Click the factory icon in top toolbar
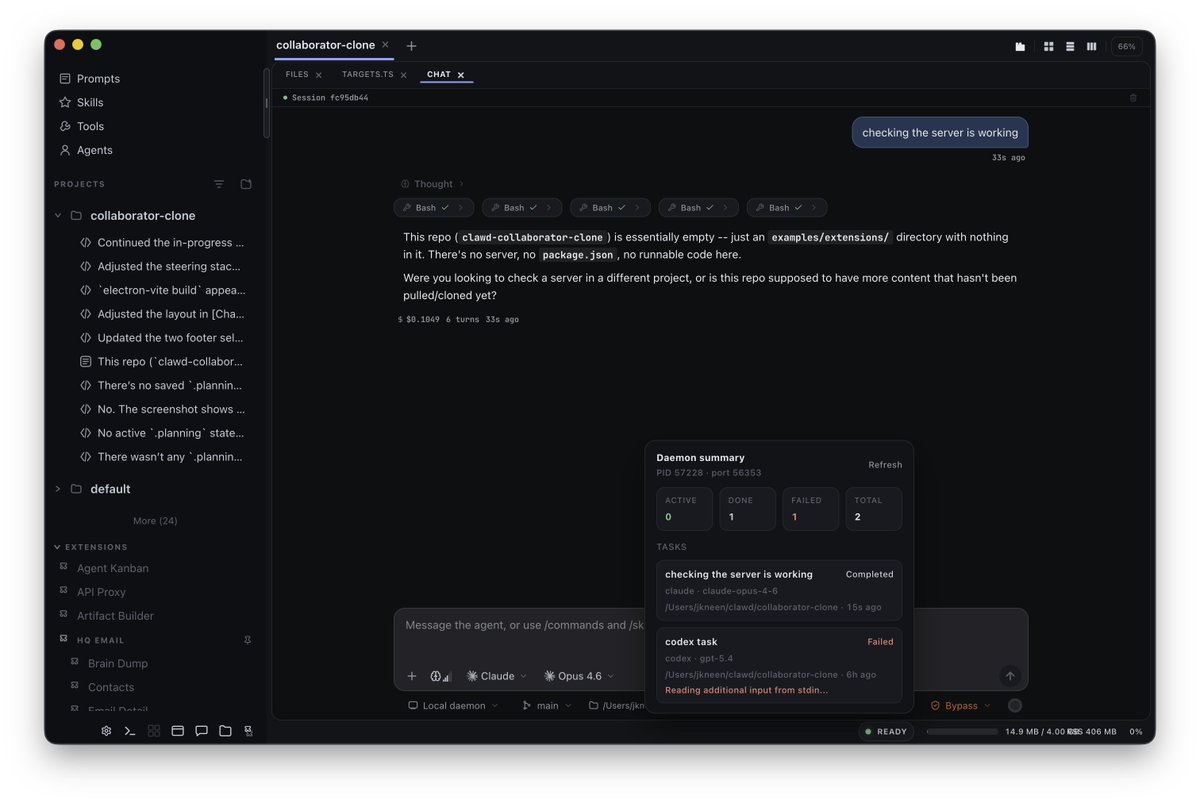Screen dimensions: 1200x803 [x=1020, y=46]
